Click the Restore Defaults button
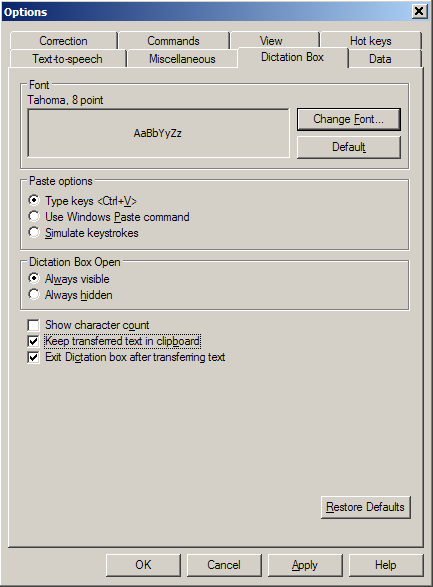The image size is (433, 587). pos(365,507)
